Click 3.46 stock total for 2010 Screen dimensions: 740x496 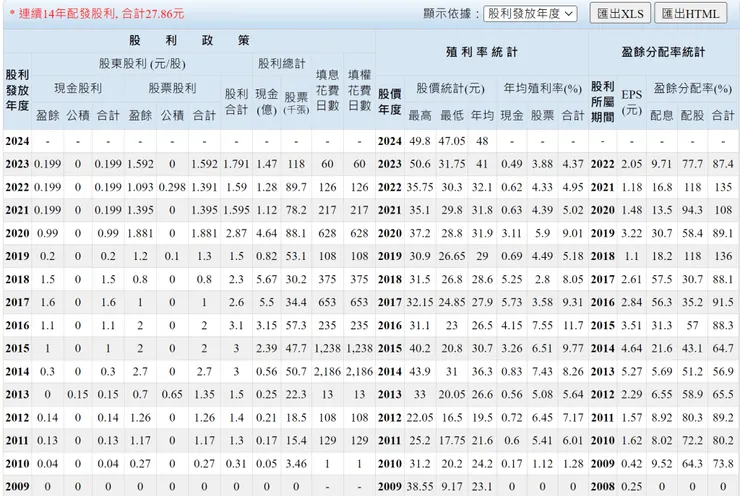point(296,463)
